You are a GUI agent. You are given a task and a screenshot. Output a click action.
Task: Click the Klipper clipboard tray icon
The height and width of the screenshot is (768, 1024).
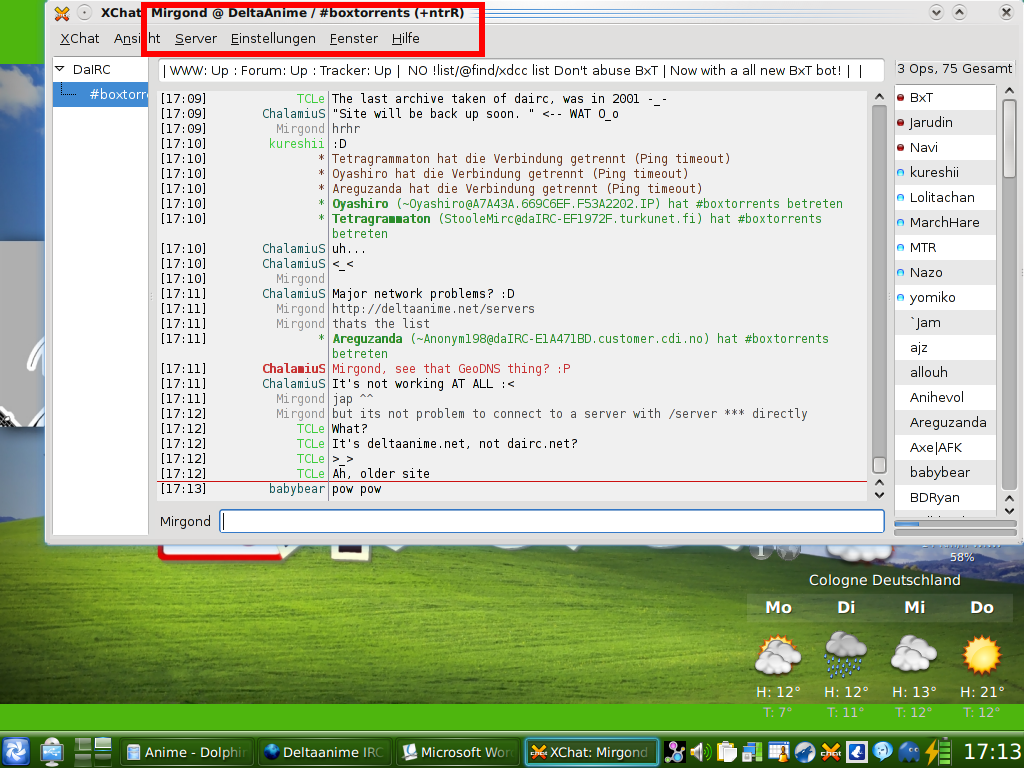pyautogui.click(x=726, y=752)
